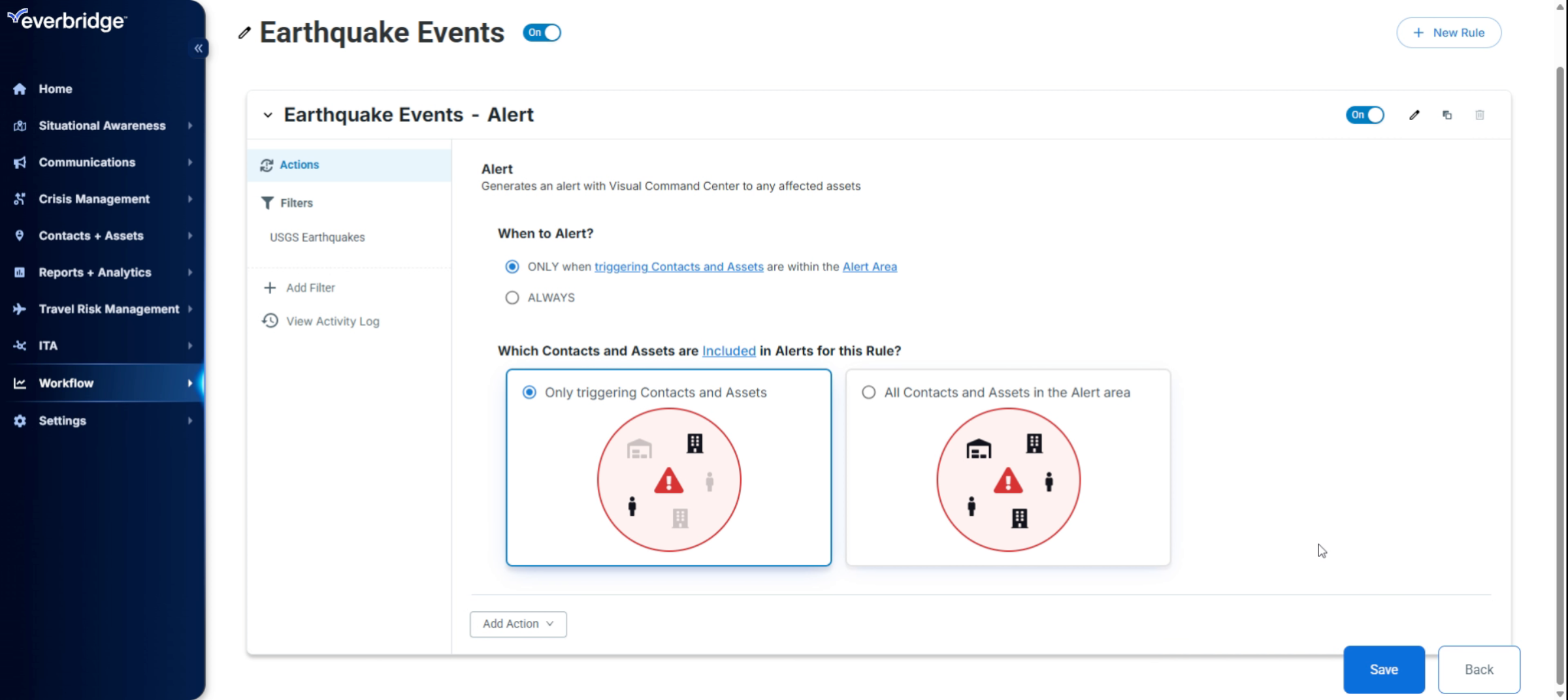
Task: Open the View Activity Log history icon
Action: click(270, 321)
